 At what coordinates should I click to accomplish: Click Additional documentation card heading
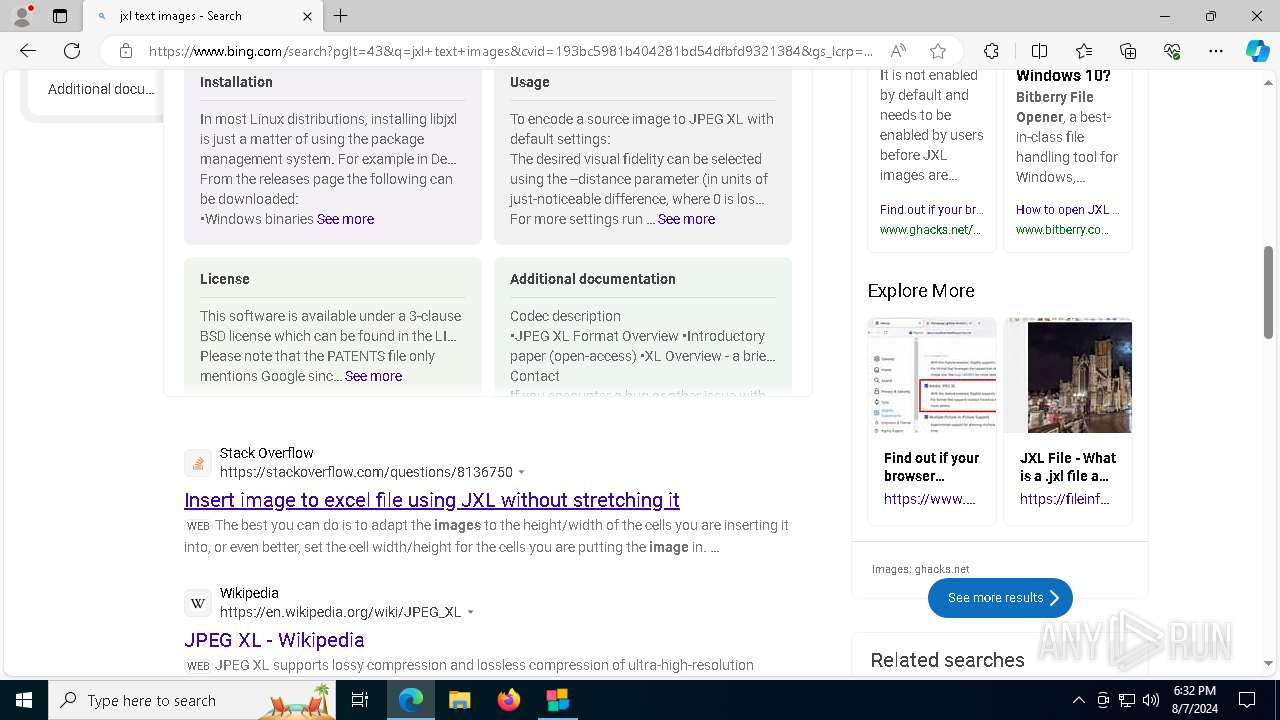coord(593,279)
